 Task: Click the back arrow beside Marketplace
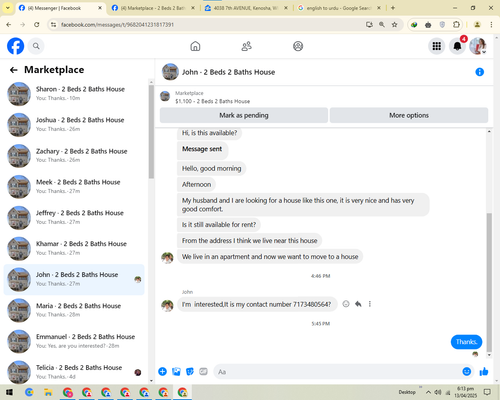[14, 70]
